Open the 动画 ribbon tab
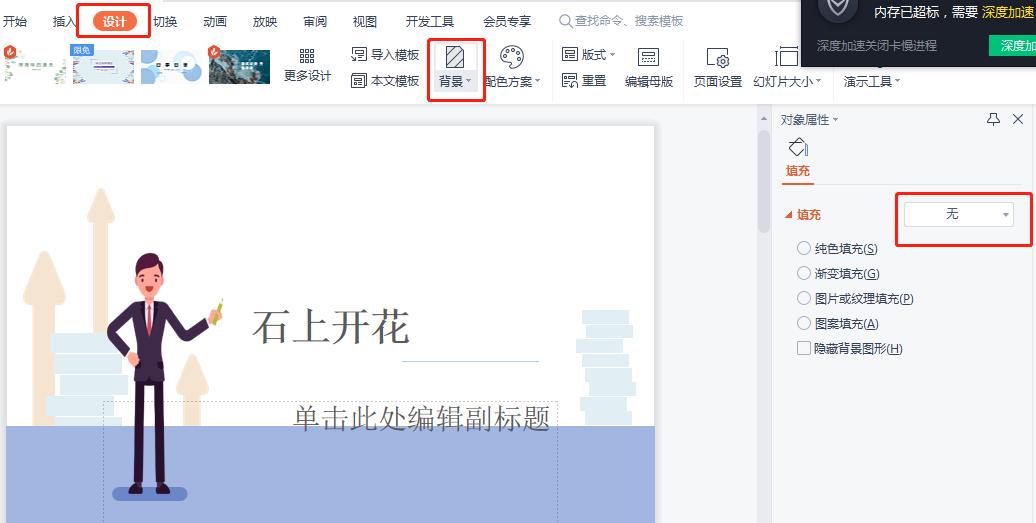1036x523 pixels. [x=215, y=21]
